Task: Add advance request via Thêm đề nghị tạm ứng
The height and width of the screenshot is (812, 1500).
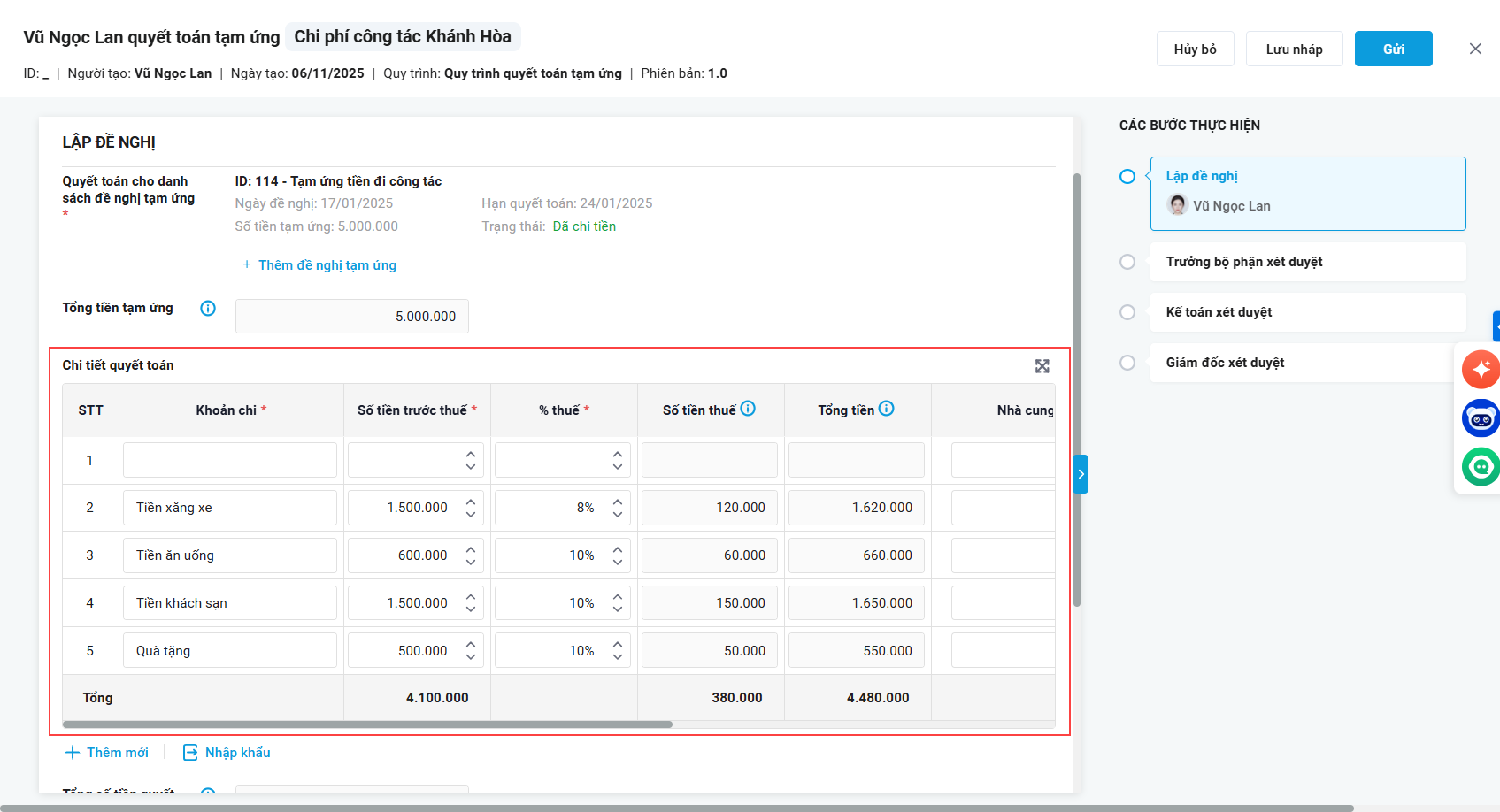Action: (319, 265)
